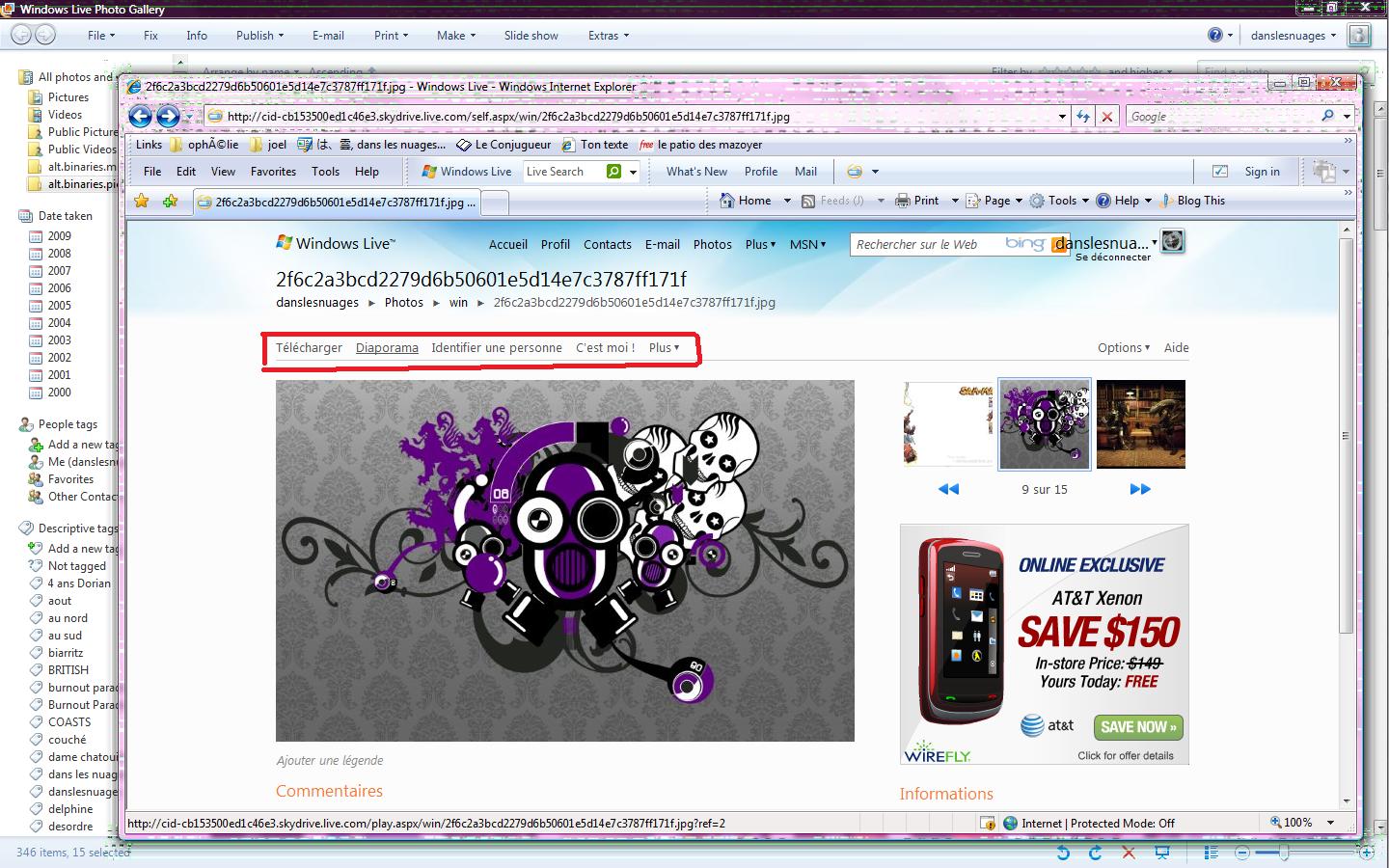Open the File menu in Photo Gallery
1389x868 pixels.
coord(101,36)
